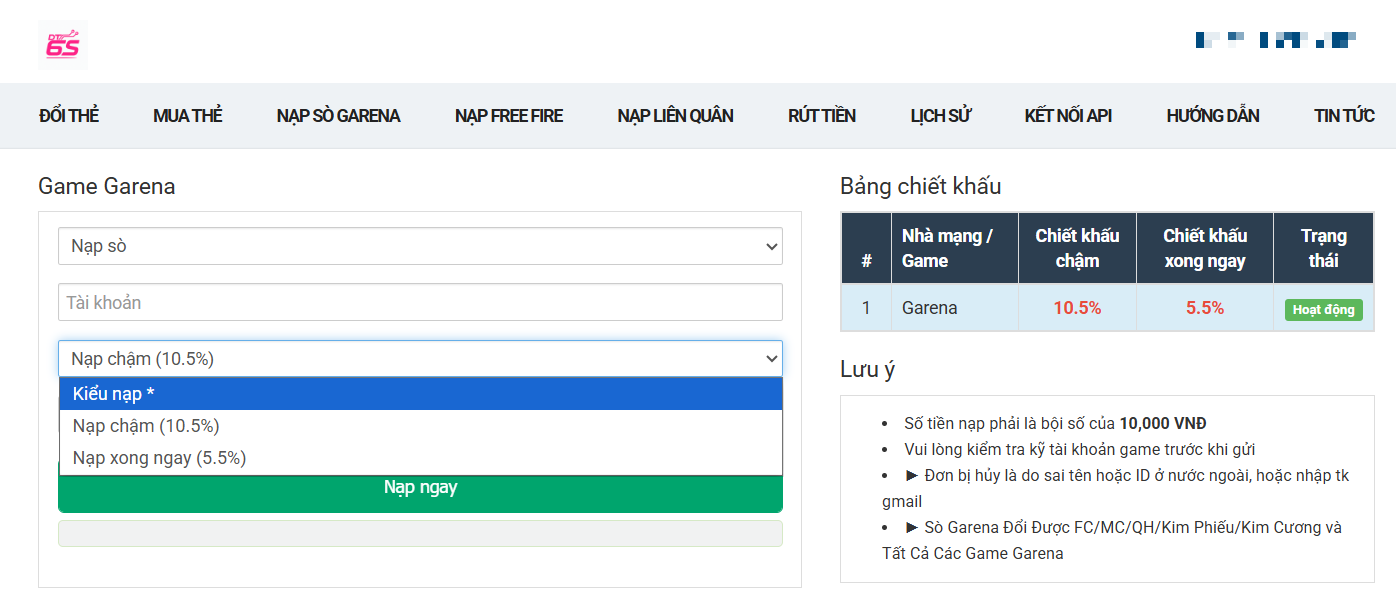Open KẾT NỐI API page
Viewport: 1396px width, 603px height.
pyautogui.click(x=1068, y=116)
